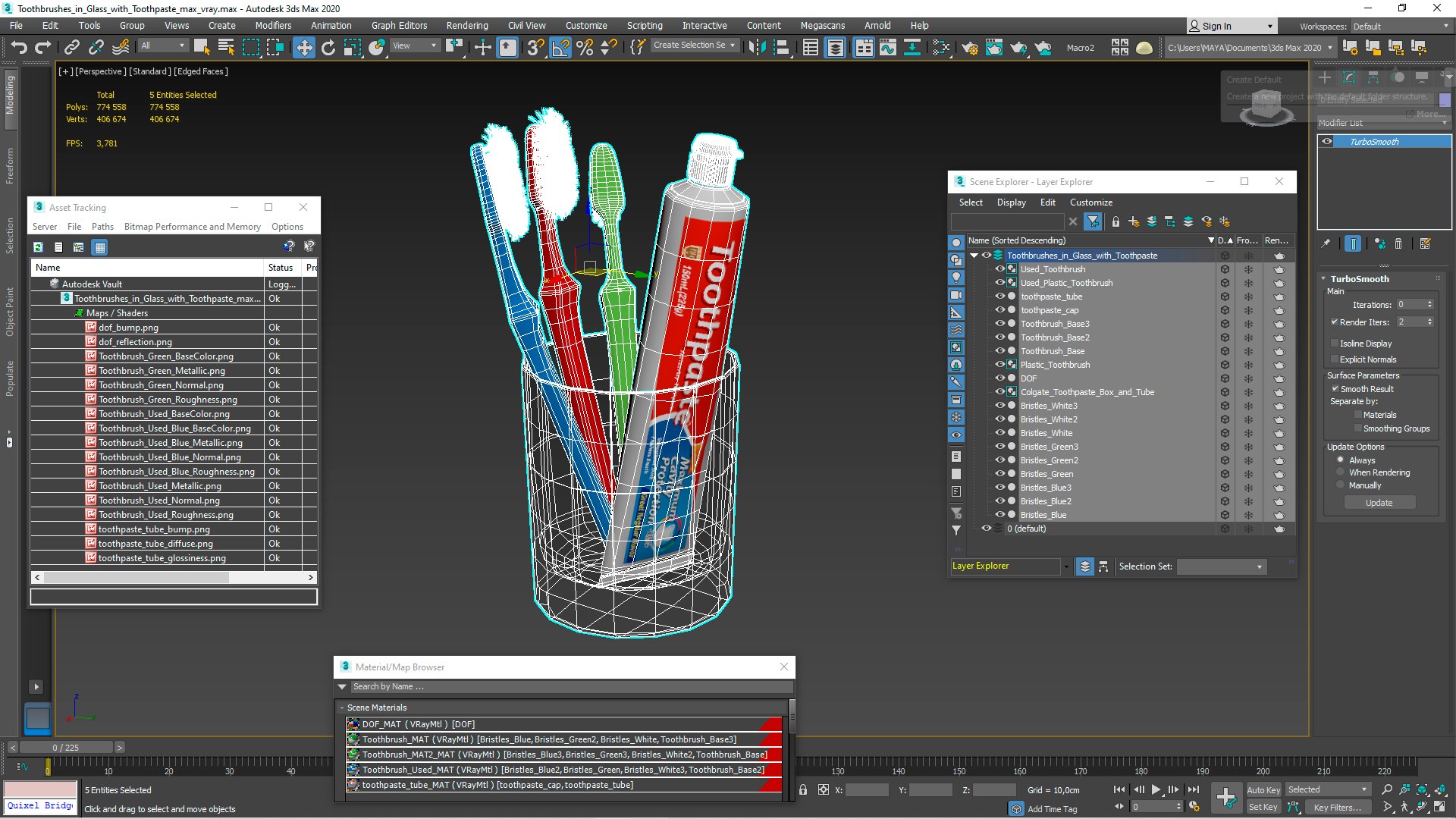
Task: Click the object color swatch in command panel
Action: (x=1445, y=100)
